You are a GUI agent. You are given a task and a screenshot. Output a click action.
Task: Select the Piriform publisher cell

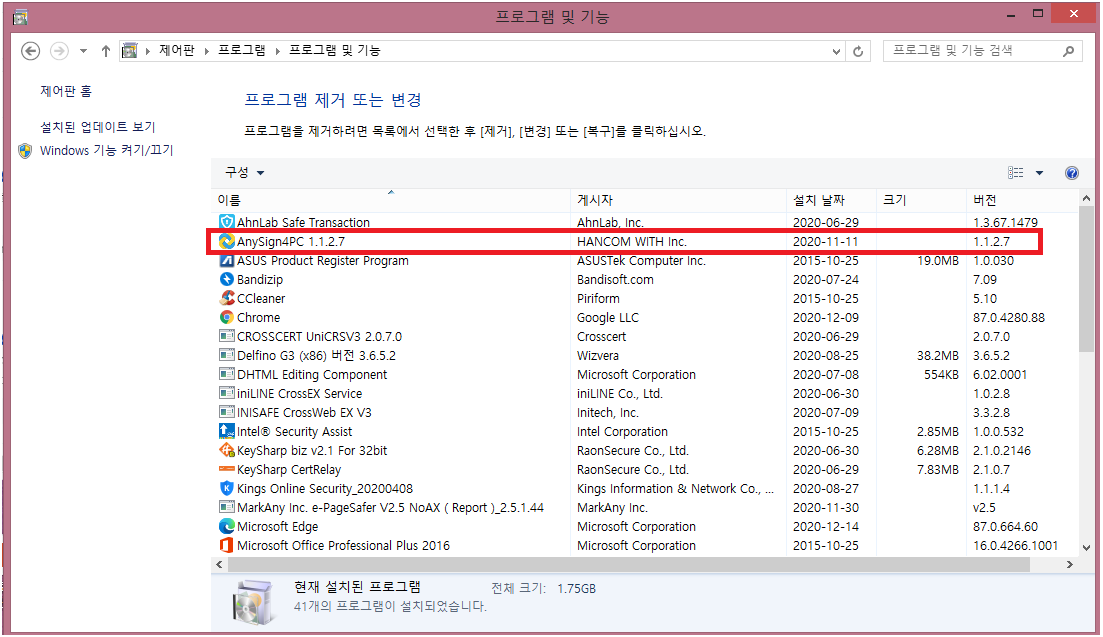[598, 298]
